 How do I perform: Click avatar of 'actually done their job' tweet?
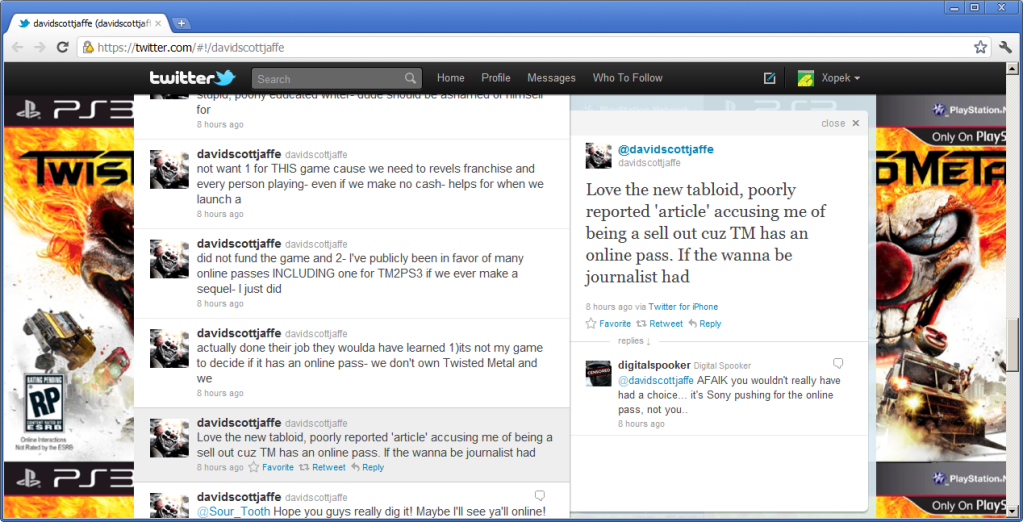pos(170,348)
